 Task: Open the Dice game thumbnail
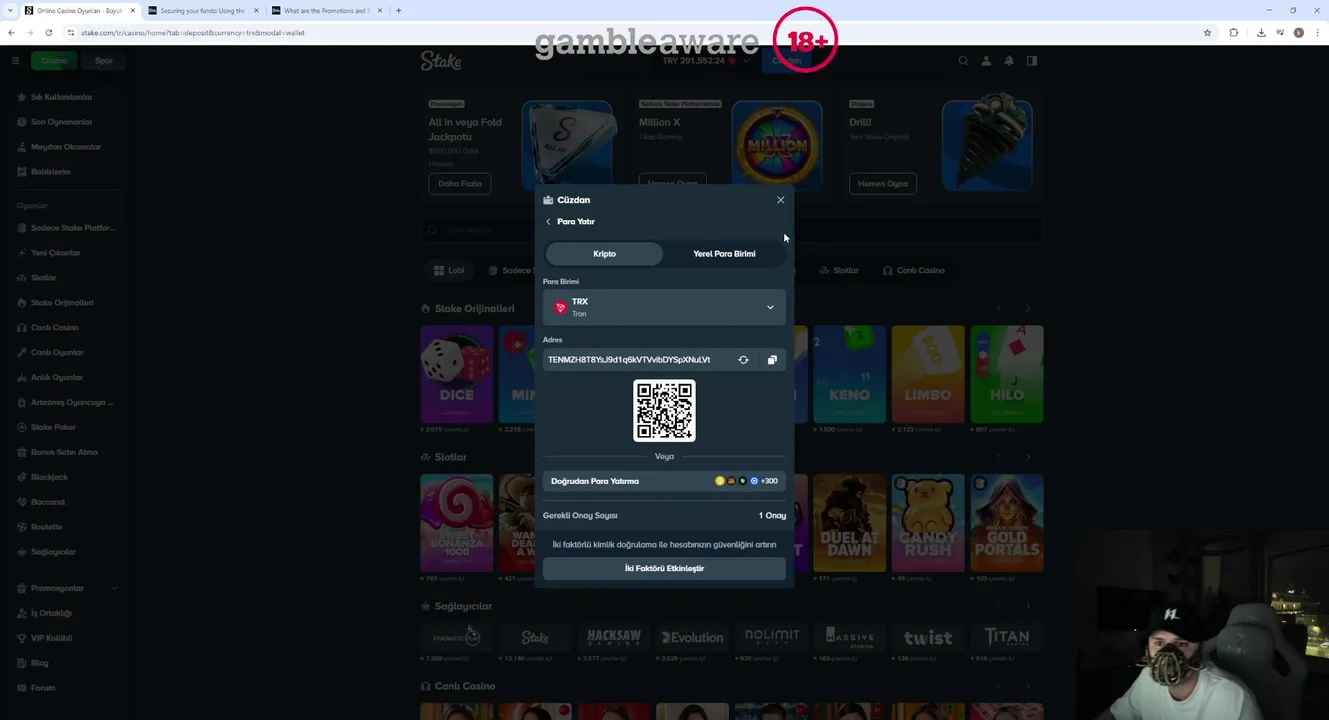(457, 375)
